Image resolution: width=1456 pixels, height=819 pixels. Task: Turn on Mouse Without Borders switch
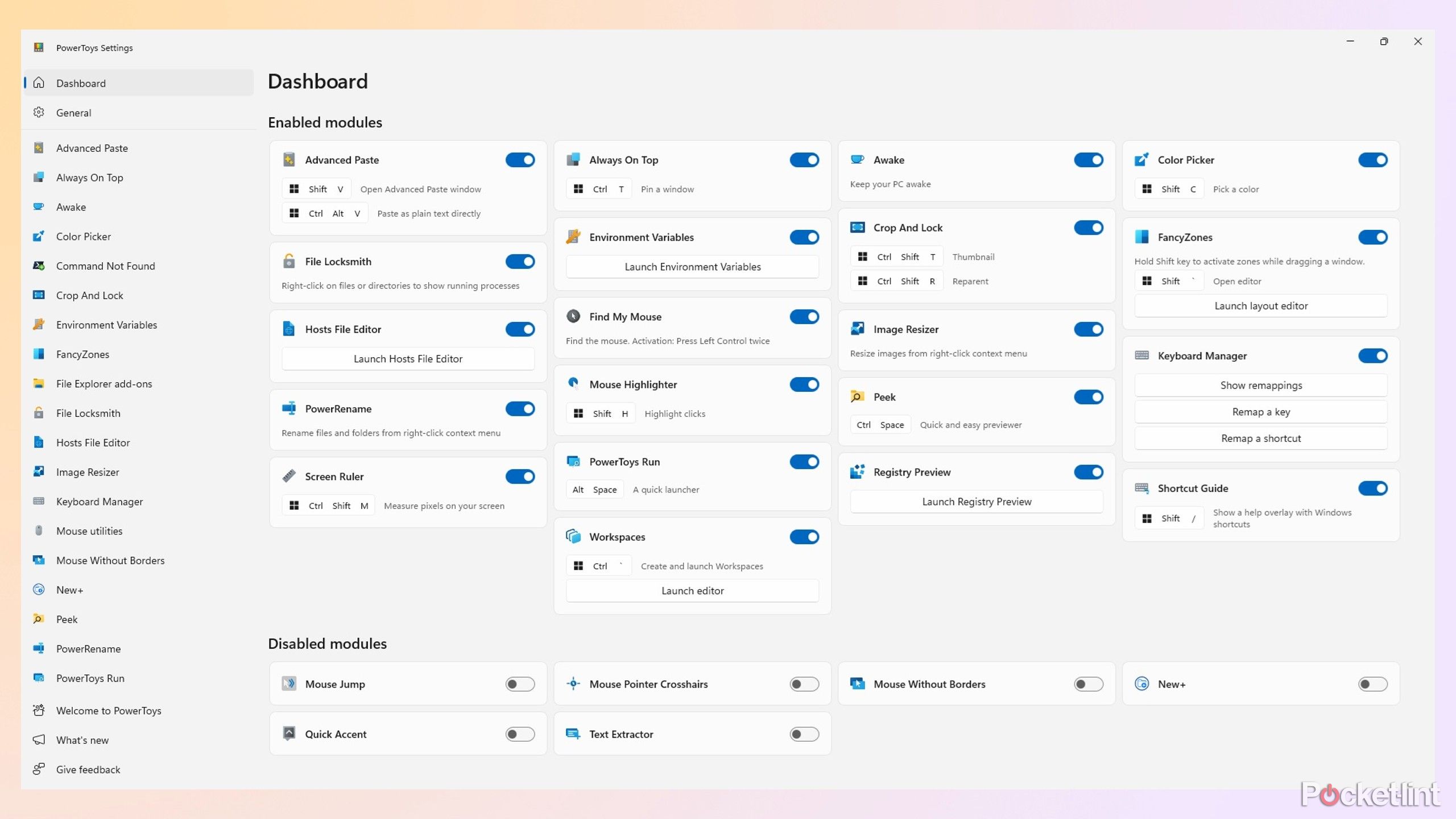pos(1089,684)
